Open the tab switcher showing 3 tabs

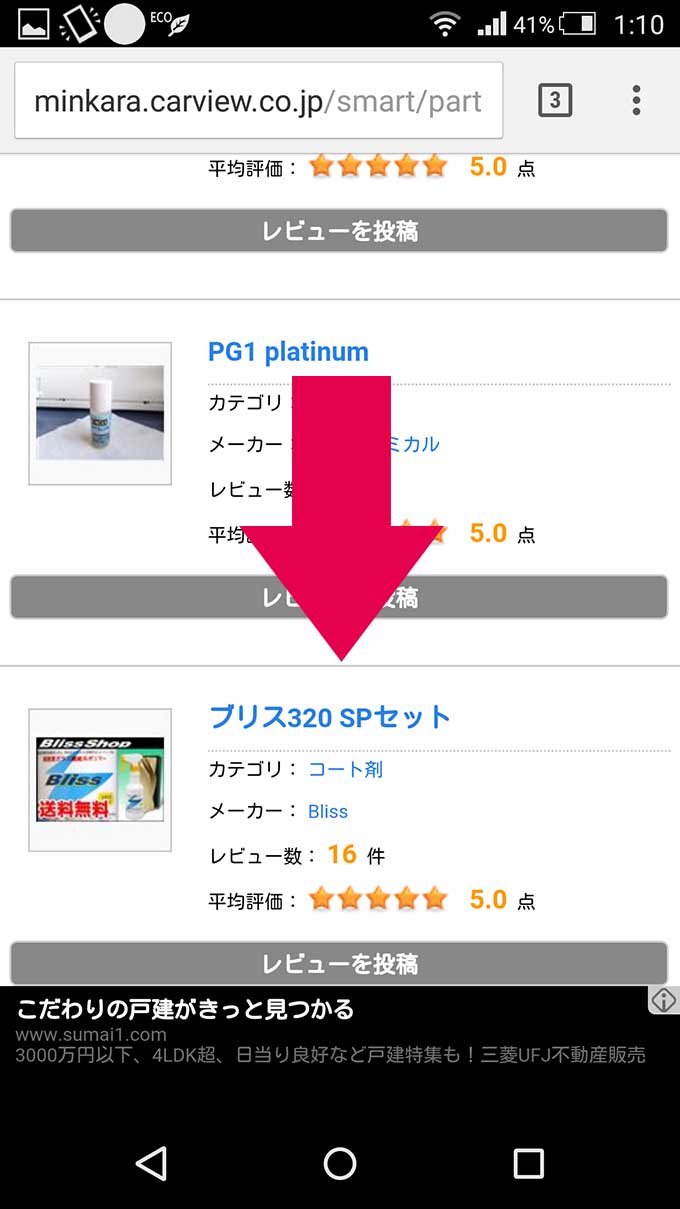click(555, 100)
